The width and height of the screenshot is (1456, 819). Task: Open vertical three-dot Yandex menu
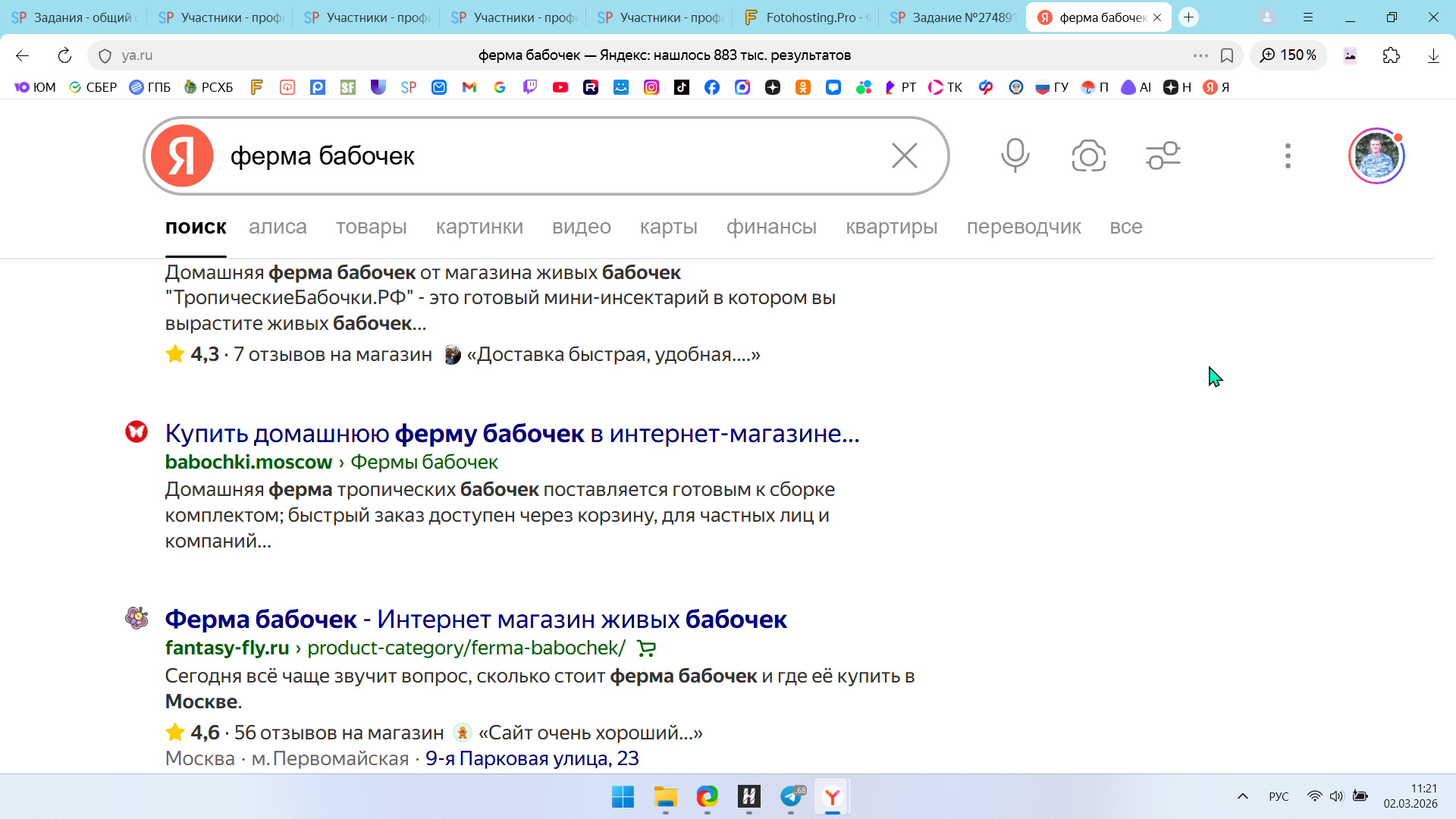coord(1287,155)
